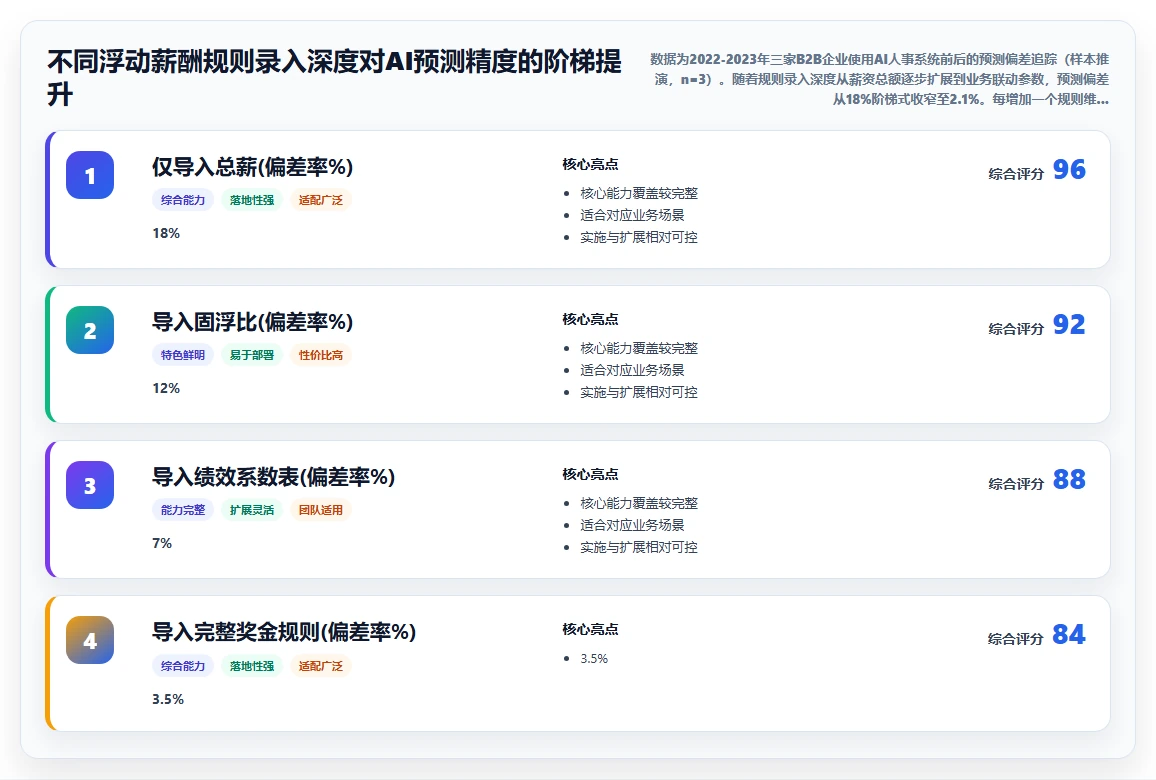Click the score 88
1156x780 pixels.
point(1069,479)
